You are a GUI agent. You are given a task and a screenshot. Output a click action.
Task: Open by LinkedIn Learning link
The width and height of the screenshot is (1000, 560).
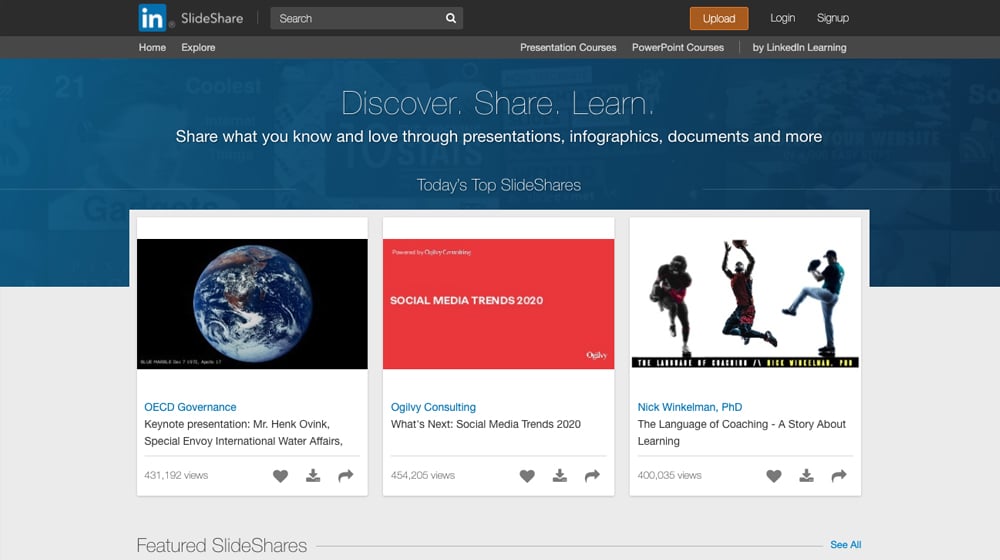pos(799,47)
